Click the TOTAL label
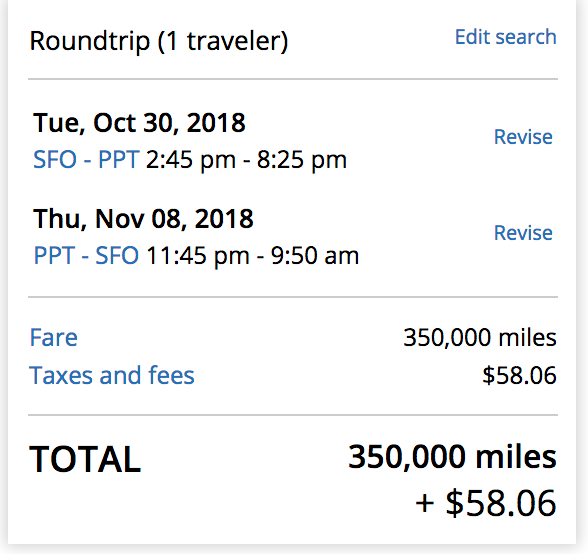The height and width of the screenshot is (554, 588). (85, 459)
